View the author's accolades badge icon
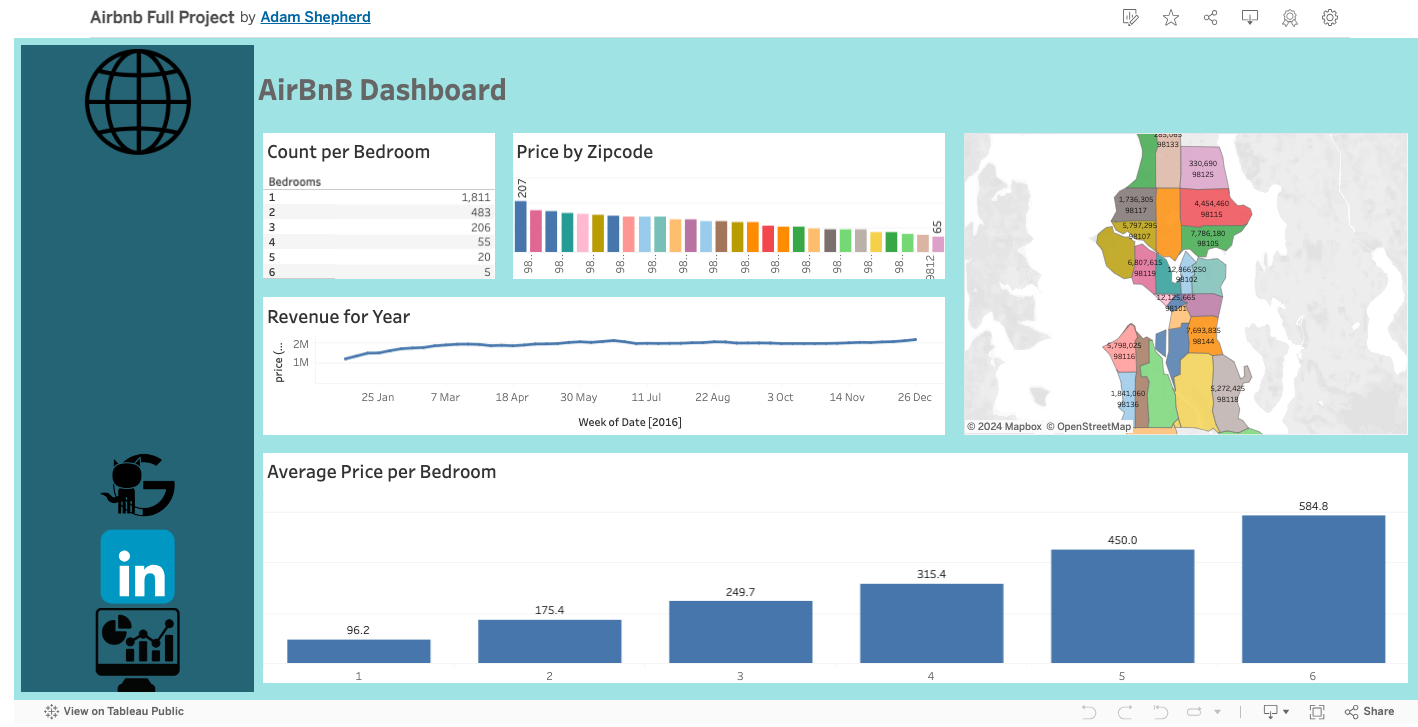 pyautogui.click(x=1290, y=17)
